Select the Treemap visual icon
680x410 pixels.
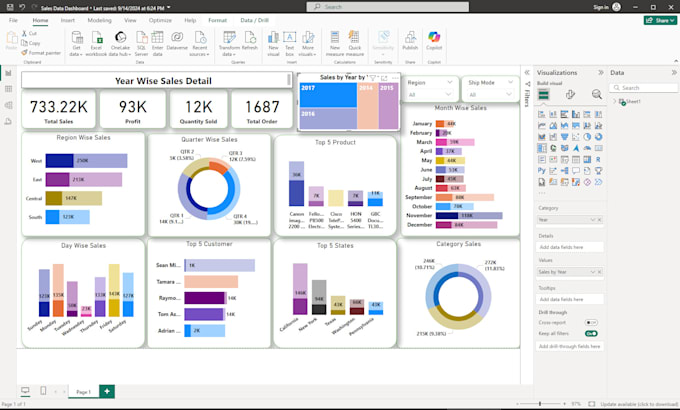542,148
